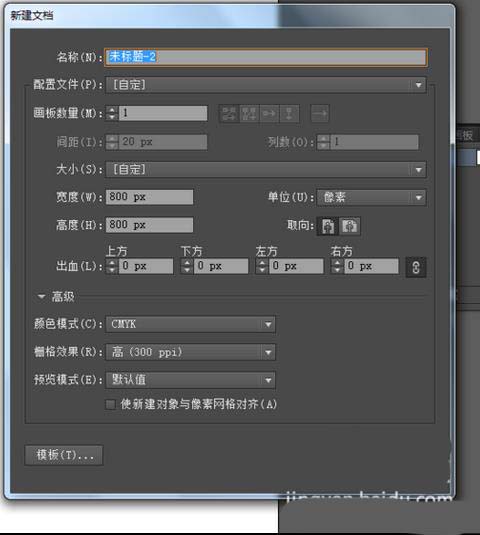
Task: Select grid by row artboard arrangement icon
Action: click(229, 114)
